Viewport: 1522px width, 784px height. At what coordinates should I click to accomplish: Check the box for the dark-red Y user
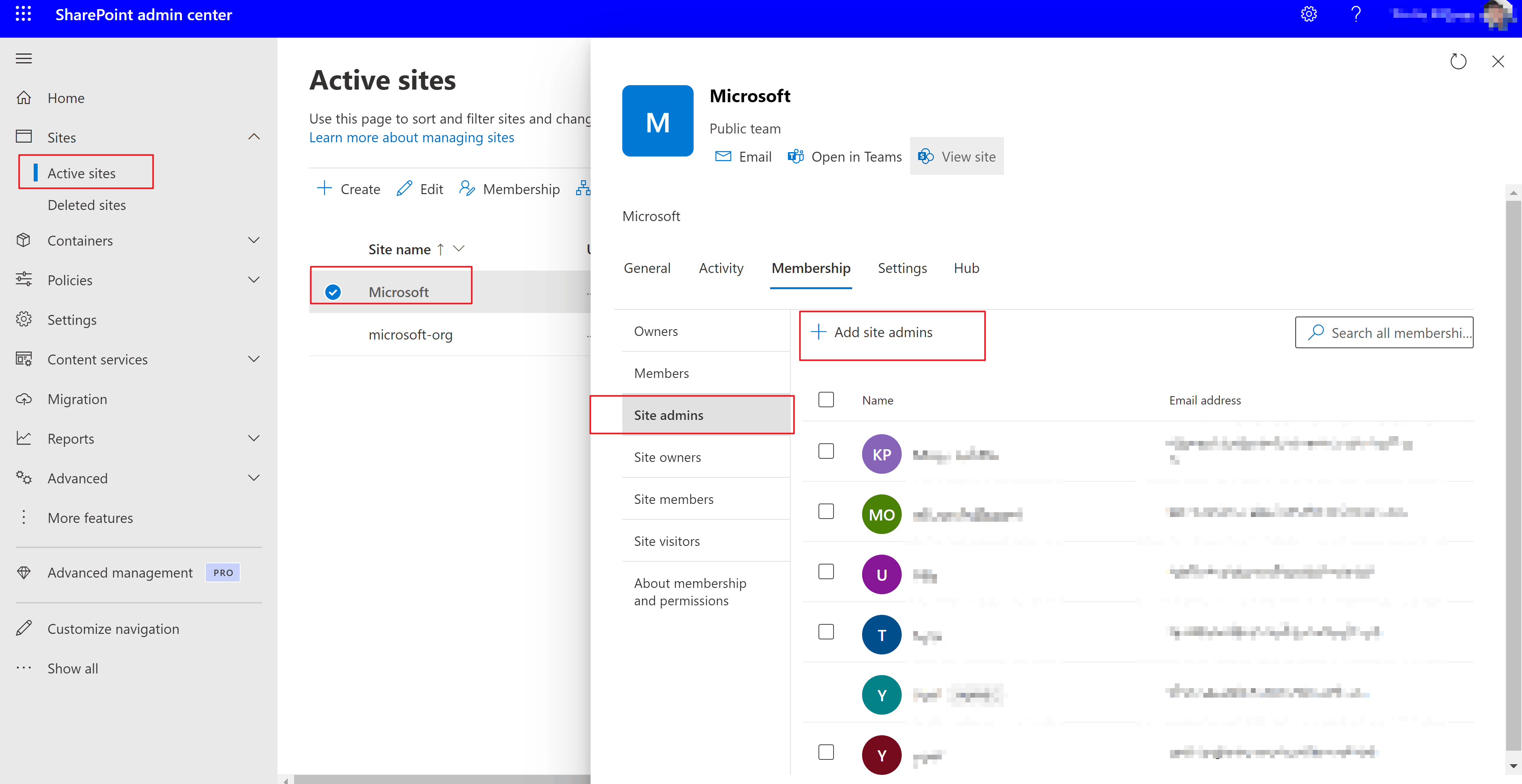826,752
